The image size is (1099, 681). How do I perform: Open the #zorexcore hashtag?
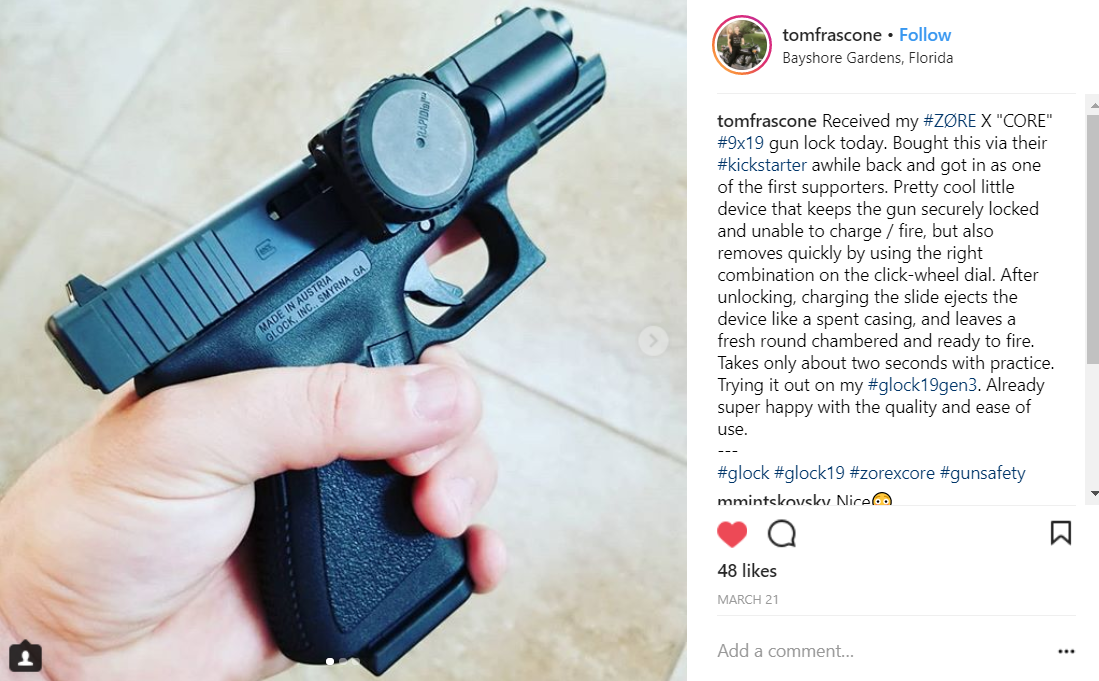pyautogui.click(x=892, y=473)
